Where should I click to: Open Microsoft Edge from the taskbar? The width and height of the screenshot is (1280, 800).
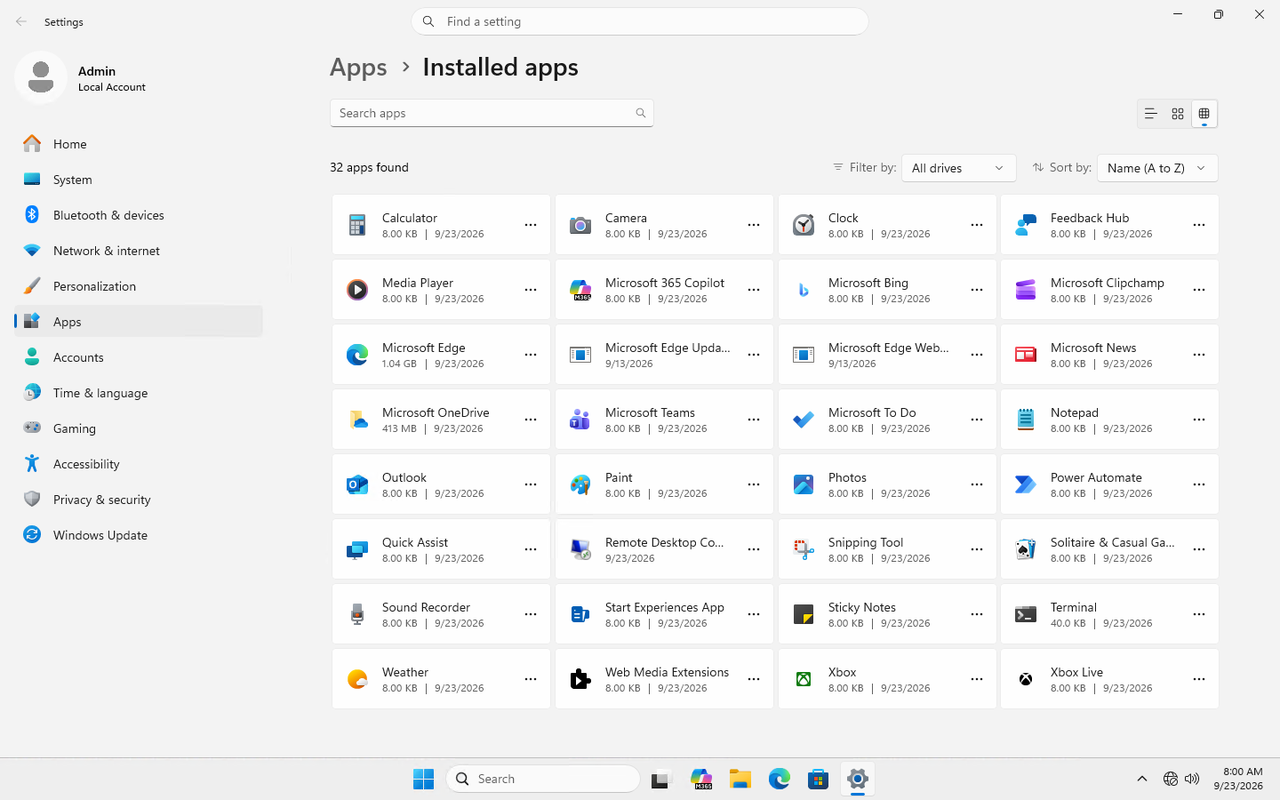pyautogui.click(x=779, y=779)
